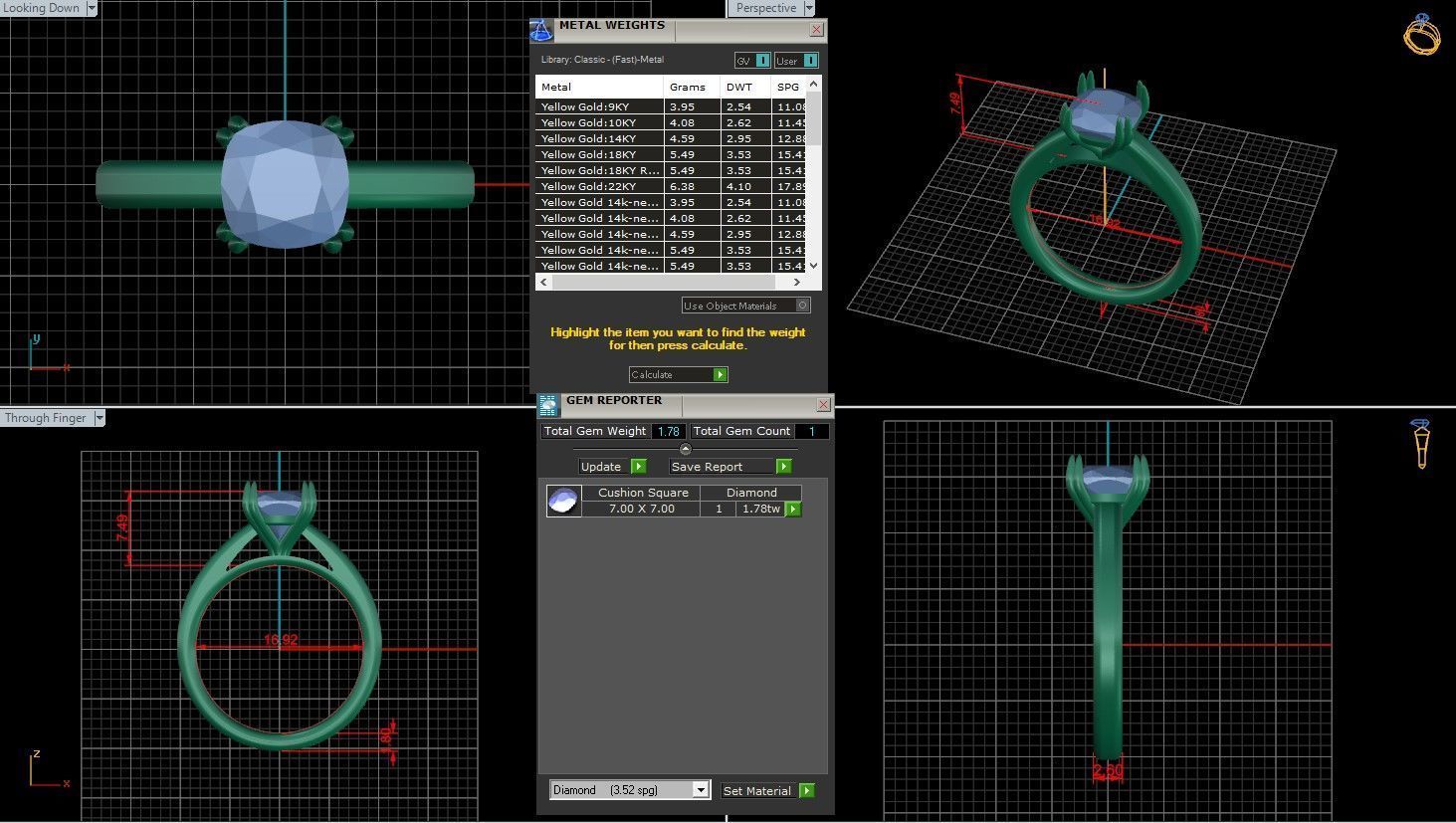Image resolution: width=1456 pixels, height=823 pixels.
Task: Close the Gem Reporter panel
Action: pos(823,405)
